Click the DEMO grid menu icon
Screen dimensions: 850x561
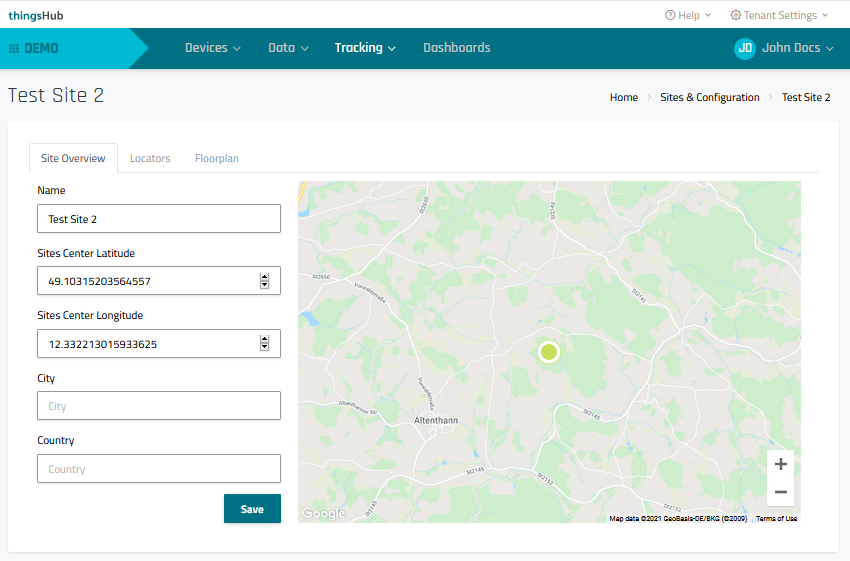click(14, 48)
